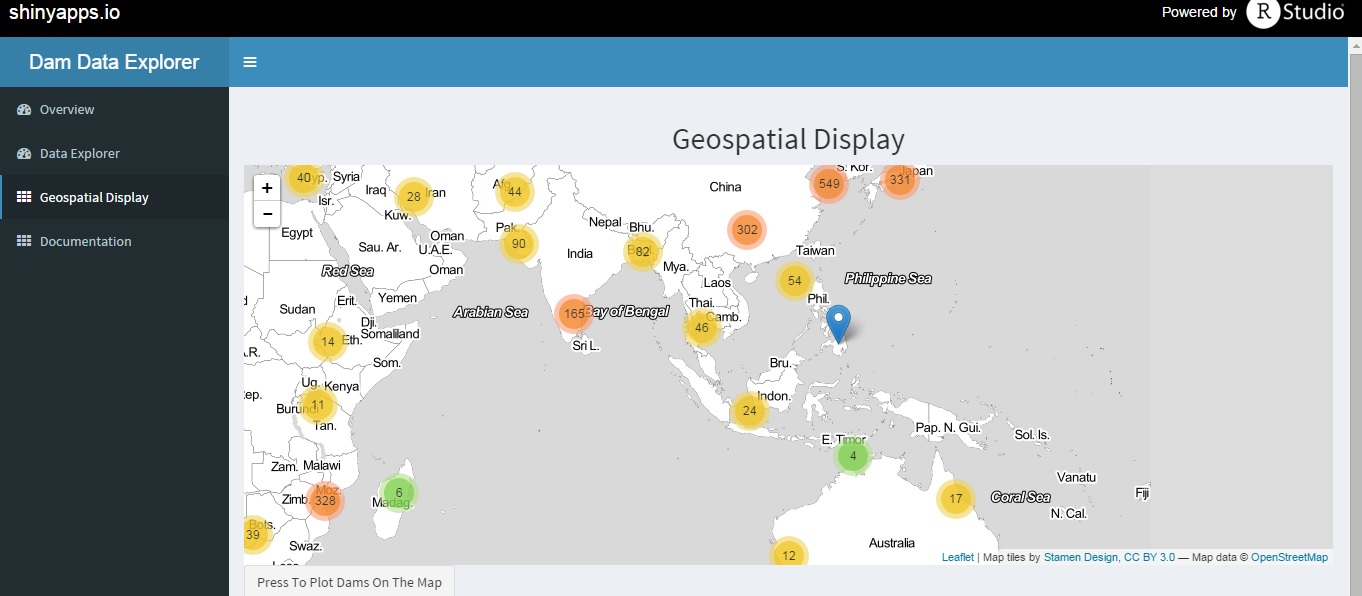Open the 17 dam cluster in northeast Australia
1362x596 pixels.
pos(955,498)
